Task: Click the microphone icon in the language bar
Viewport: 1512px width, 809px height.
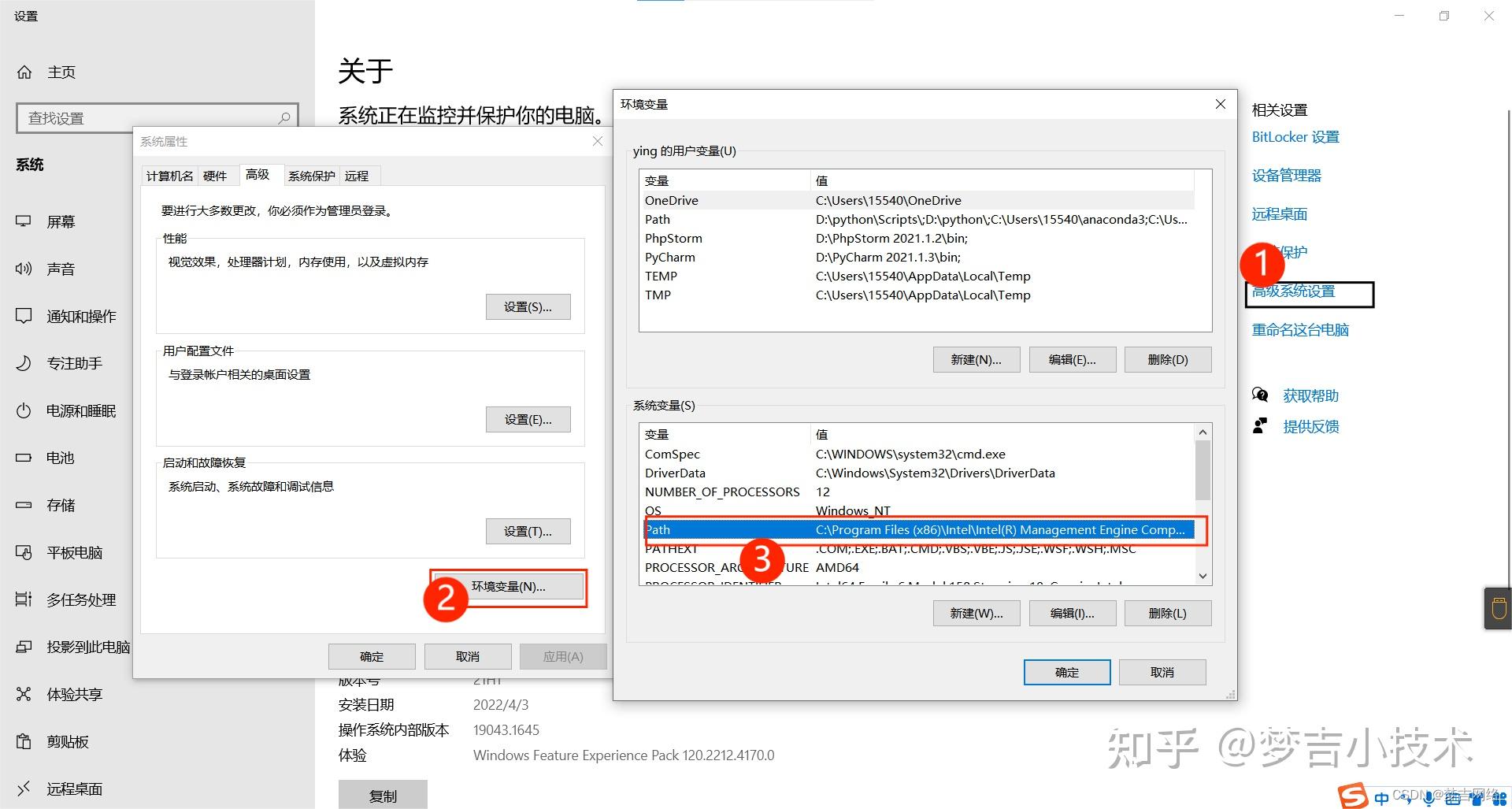Action: [x=1428, y=799]
